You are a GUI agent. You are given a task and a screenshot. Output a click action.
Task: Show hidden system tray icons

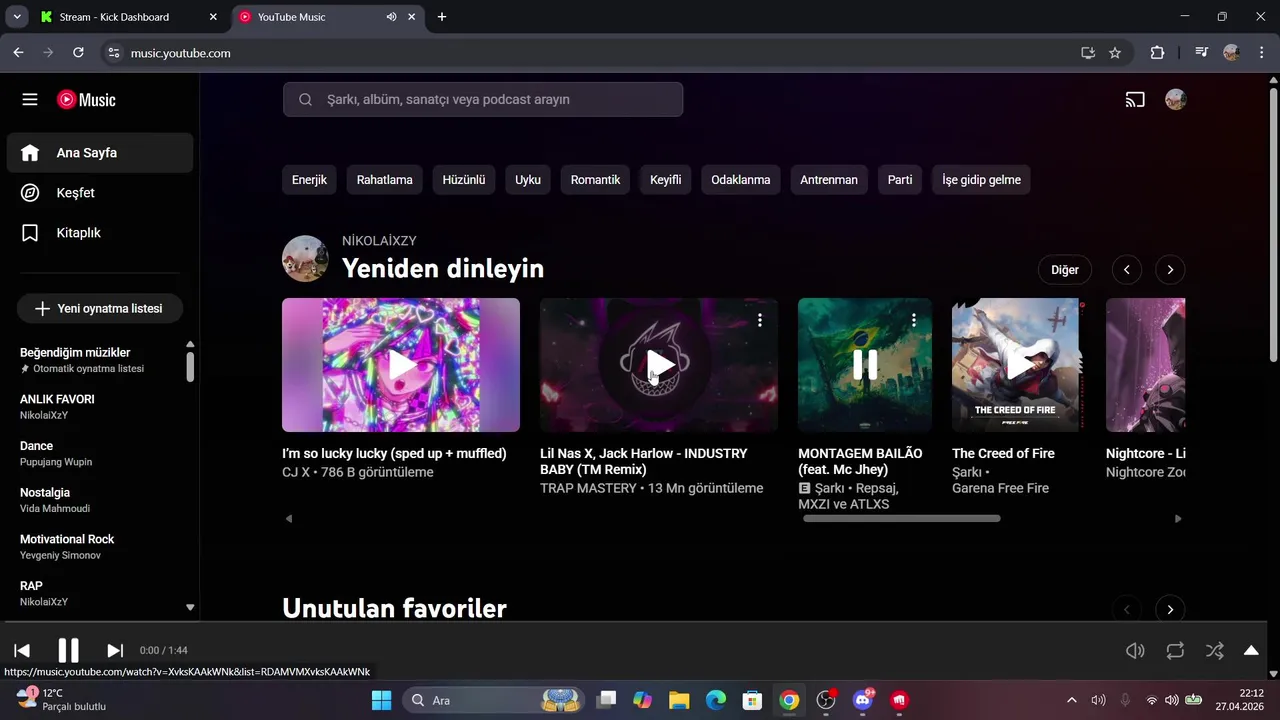click(x=1072, y=700)
